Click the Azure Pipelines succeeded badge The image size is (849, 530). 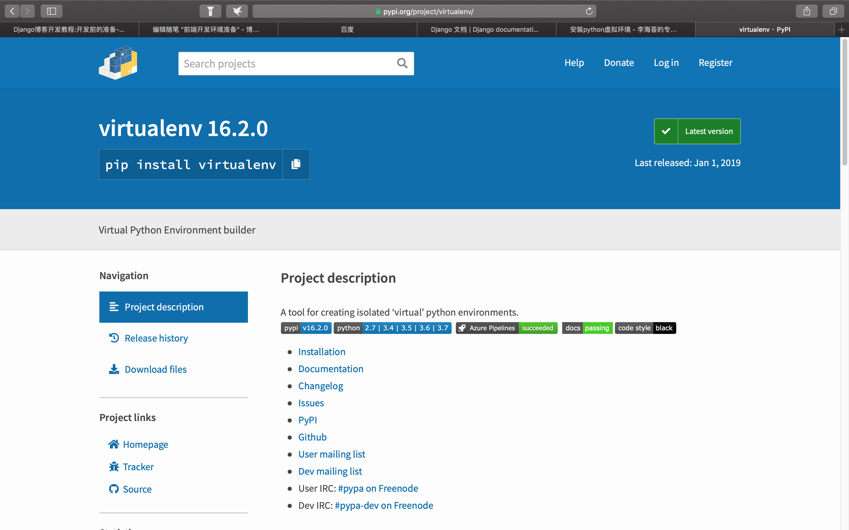point(507,328)
